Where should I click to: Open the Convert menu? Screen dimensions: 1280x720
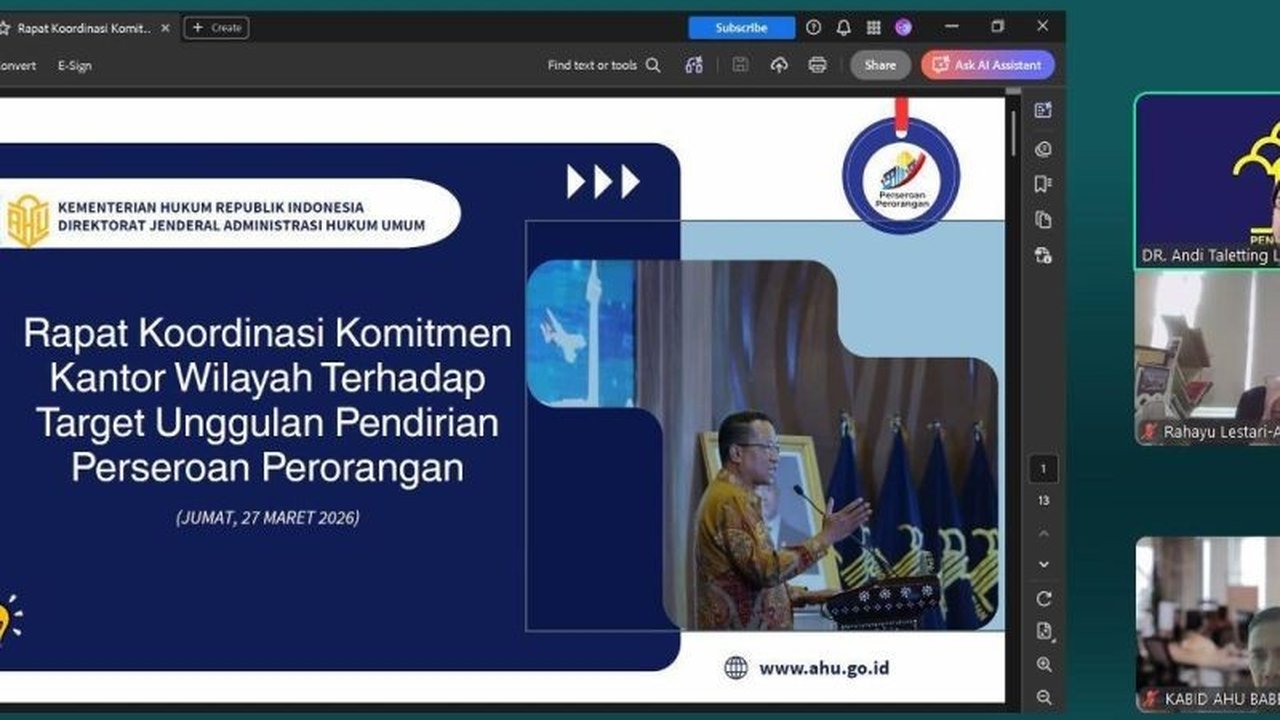click(x=17, y=65)
